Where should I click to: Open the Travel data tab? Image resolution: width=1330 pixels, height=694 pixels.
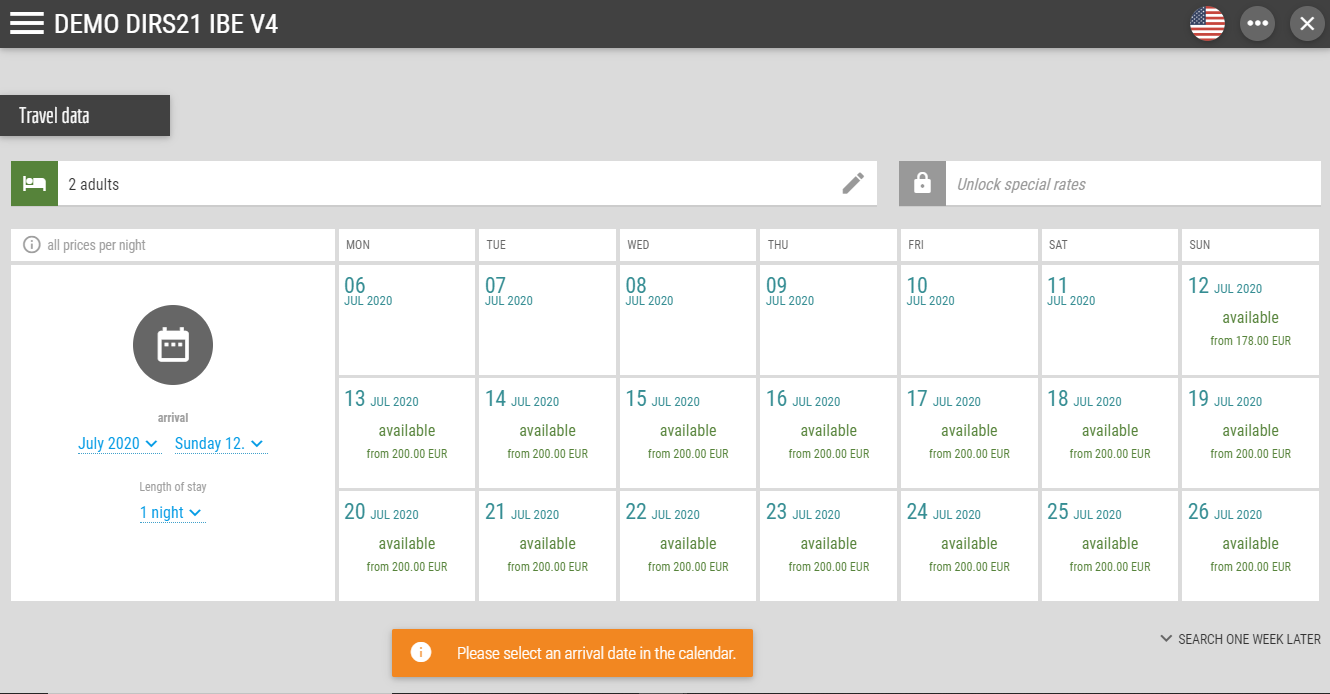coord(85,116)
